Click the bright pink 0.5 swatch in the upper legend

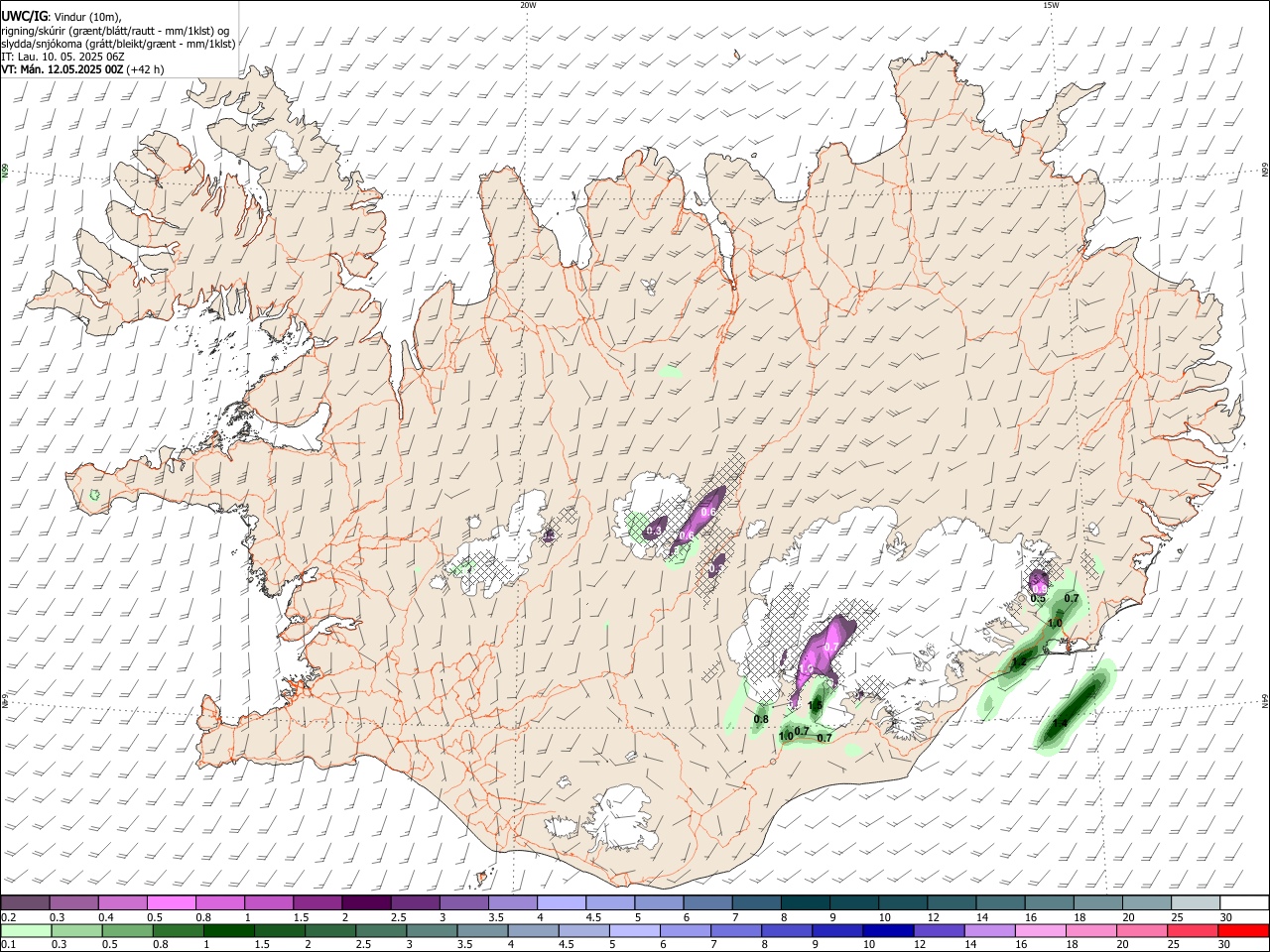[x=171, y=903]
